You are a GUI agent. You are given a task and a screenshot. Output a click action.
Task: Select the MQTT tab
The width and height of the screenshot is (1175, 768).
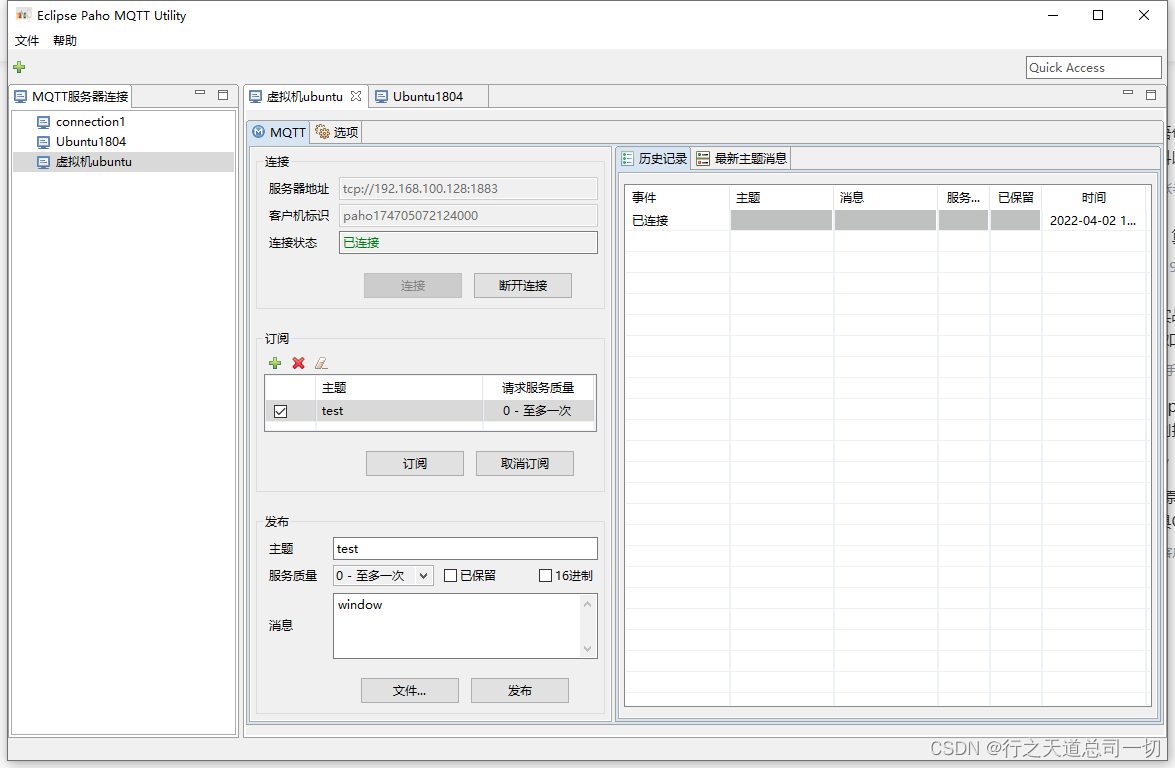279,132
